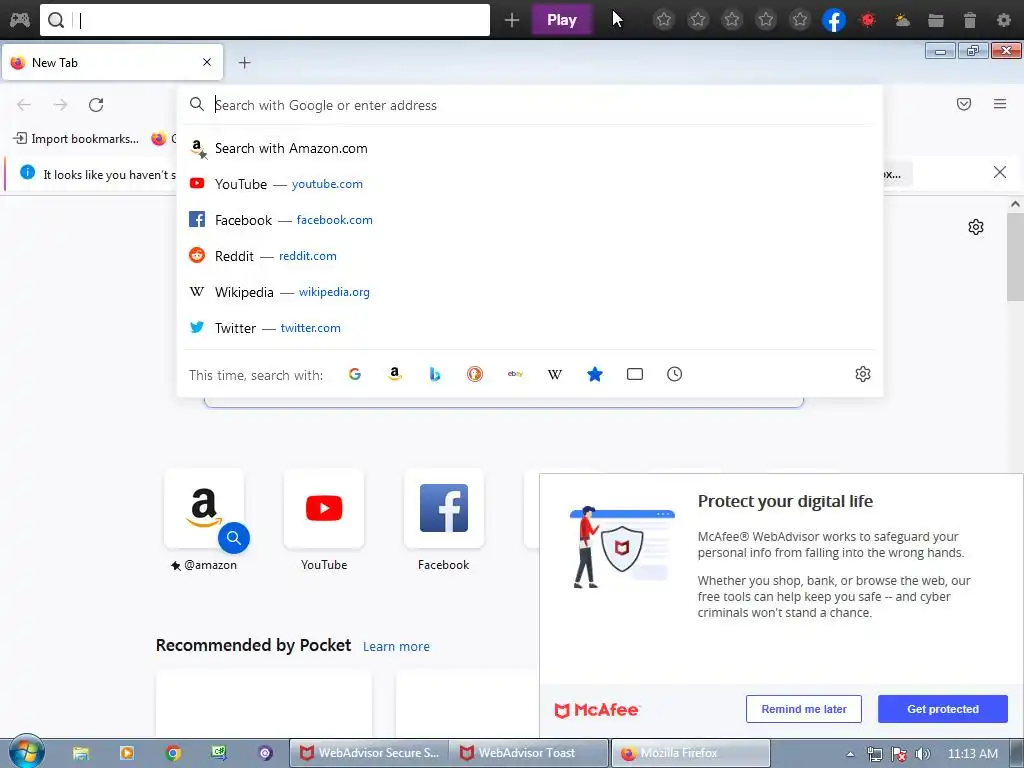1024x768 pixels.
Task: Click Get protected button
Action: coord(942,709)
